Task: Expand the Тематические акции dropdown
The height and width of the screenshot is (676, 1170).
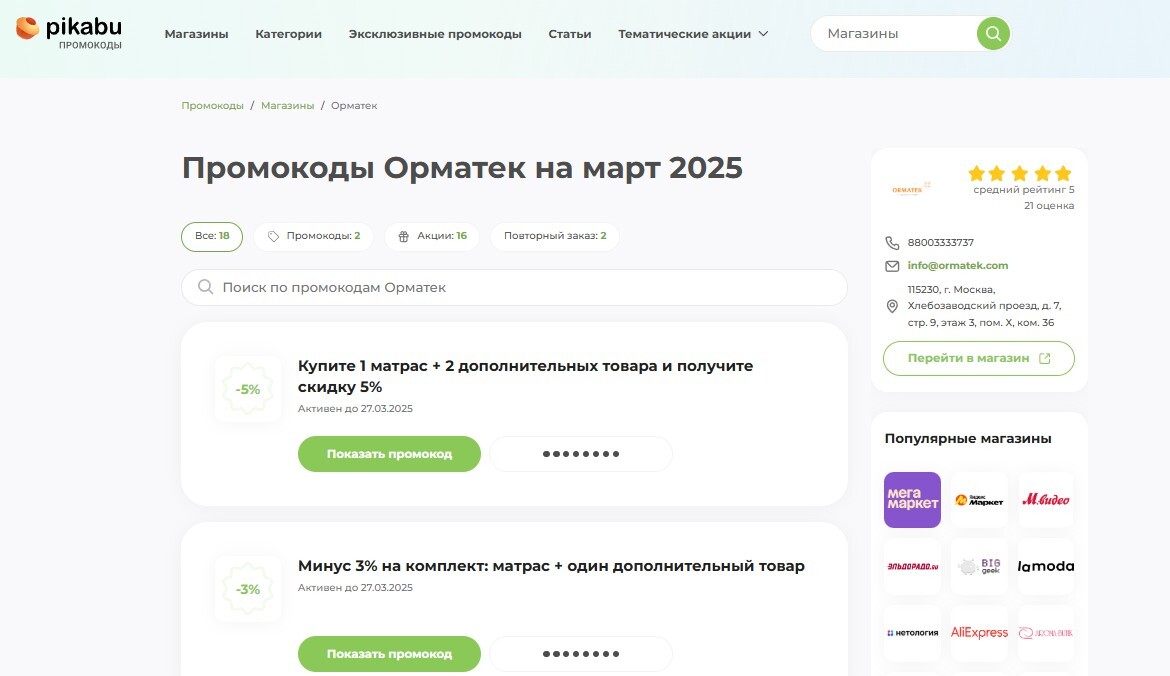Action: [692, 34]
